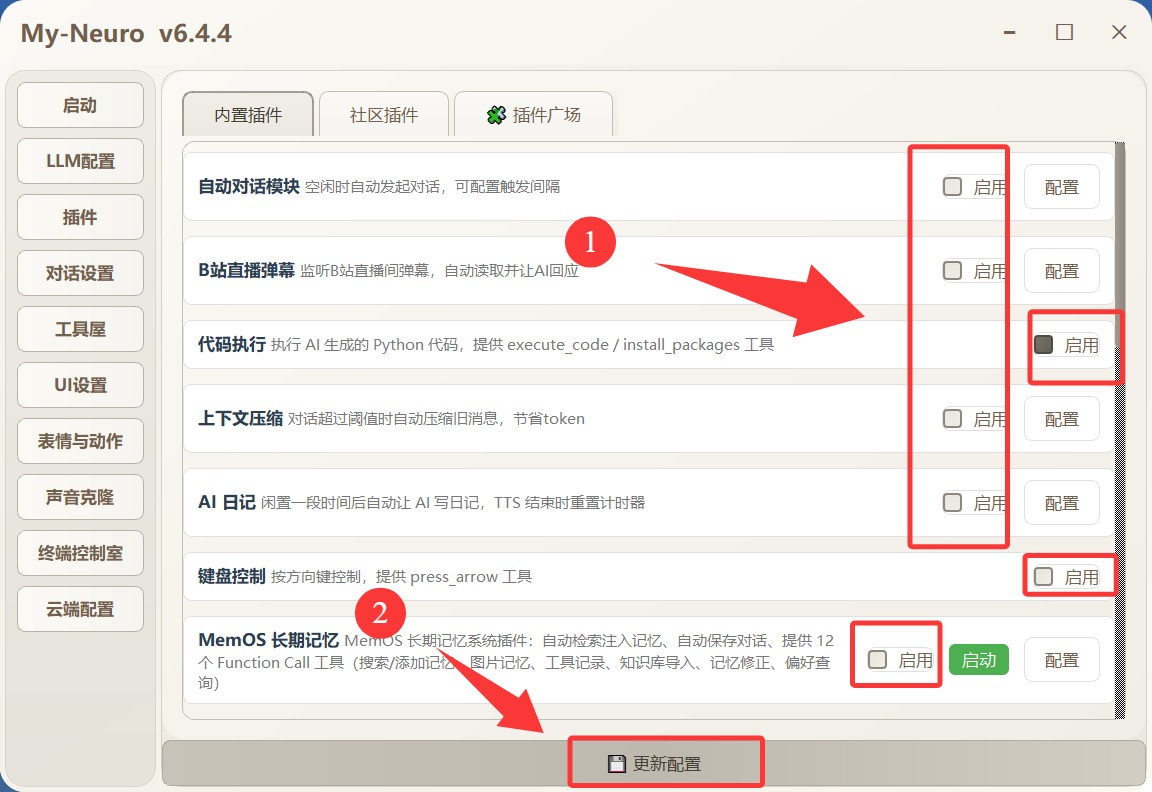Open 声音克隆 from the sidebar

[80, 497]
